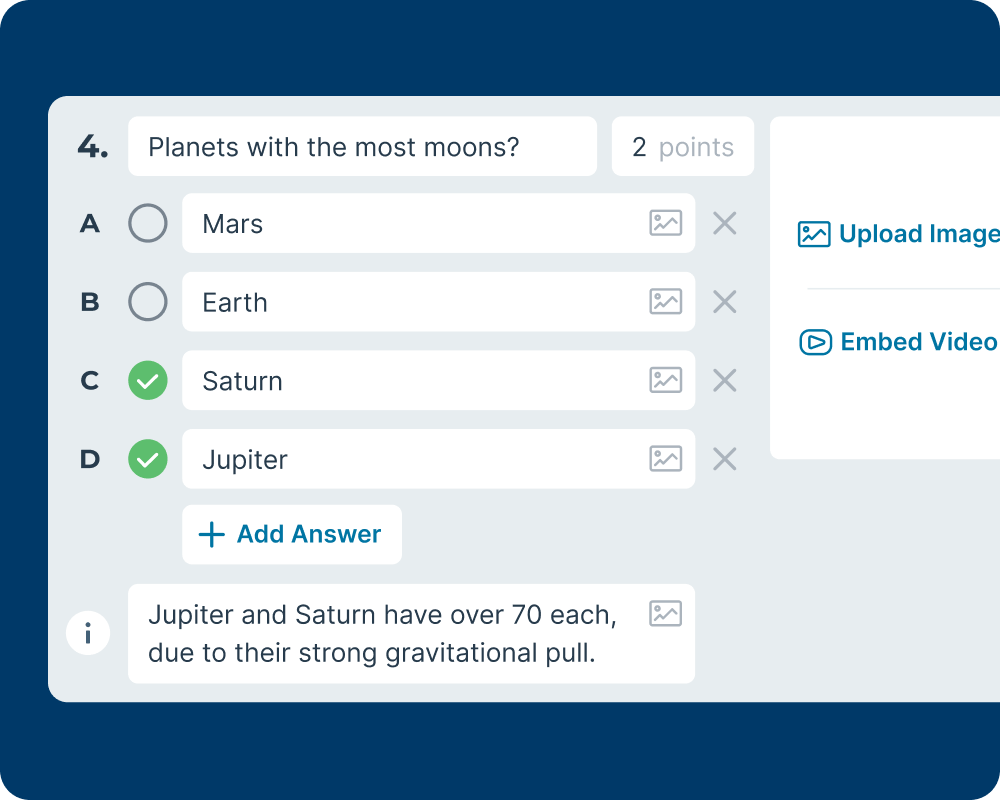Edit the question text field
This screenshot has width=1000, height=800.
pos(362,147)
